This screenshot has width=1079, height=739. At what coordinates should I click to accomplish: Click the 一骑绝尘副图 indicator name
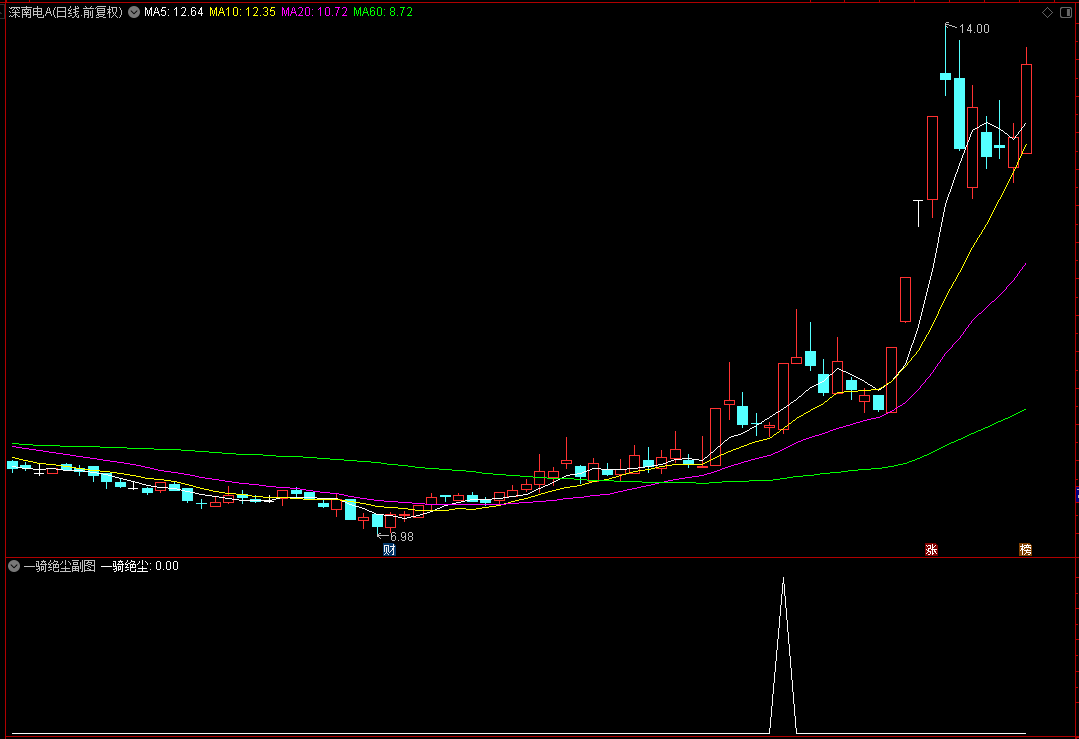tap(60, 566)
